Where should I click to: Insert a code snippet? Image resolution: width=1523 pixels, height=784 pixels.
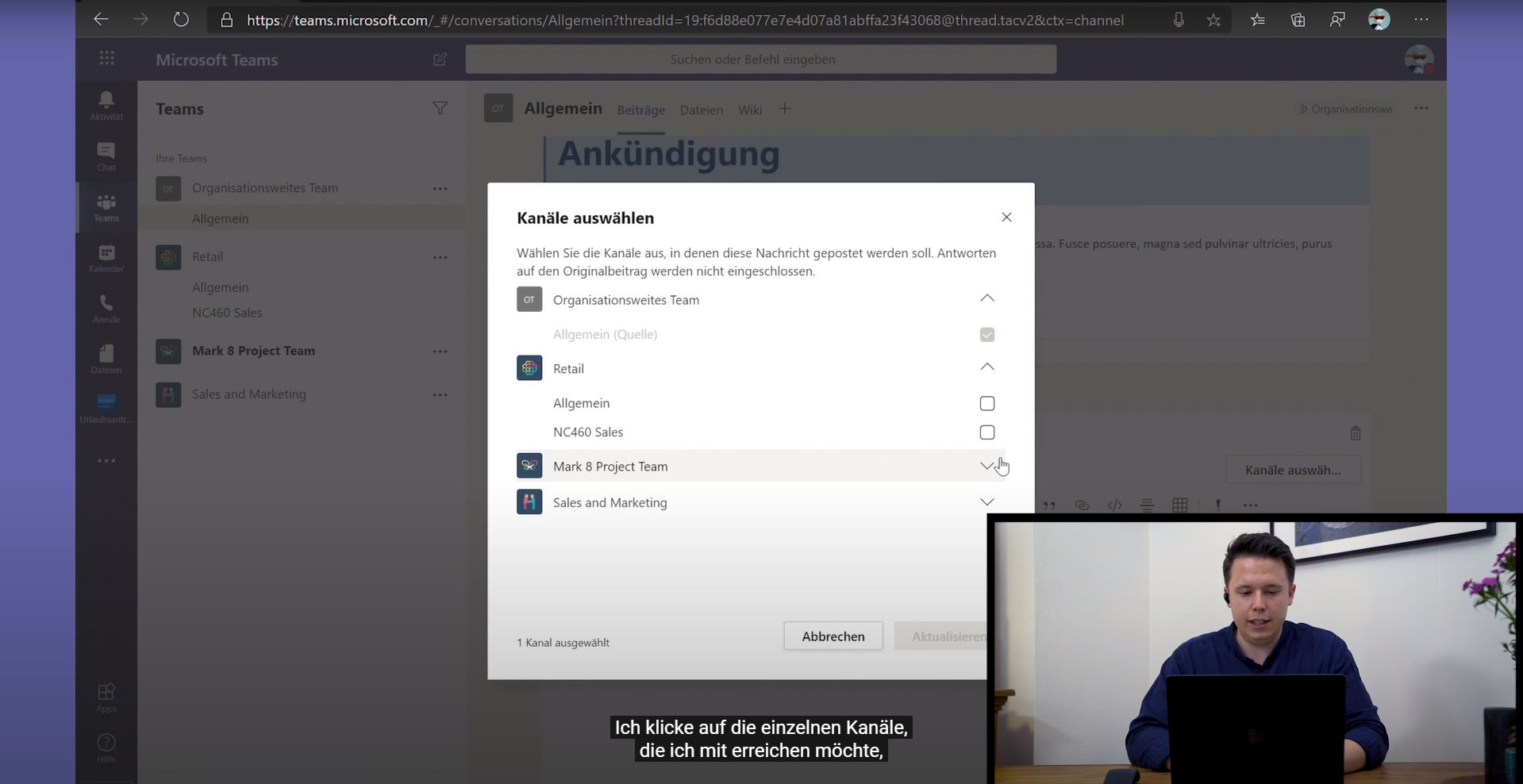(x=1114, y=504)
